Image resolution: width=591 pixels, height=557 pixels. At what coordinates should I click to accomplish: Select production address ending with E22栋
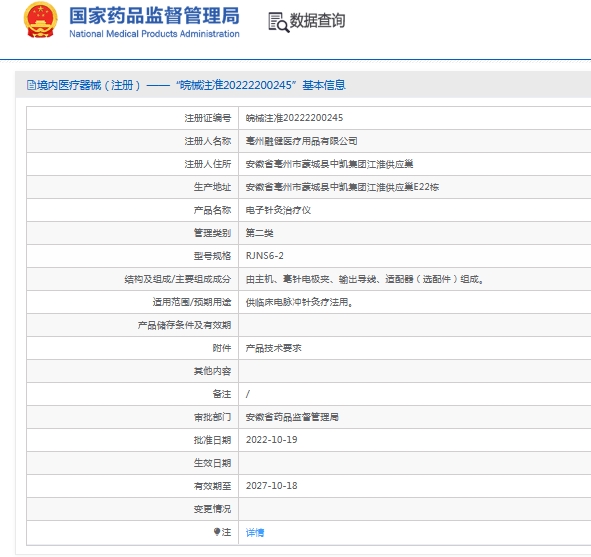click(x=342, y=187)
